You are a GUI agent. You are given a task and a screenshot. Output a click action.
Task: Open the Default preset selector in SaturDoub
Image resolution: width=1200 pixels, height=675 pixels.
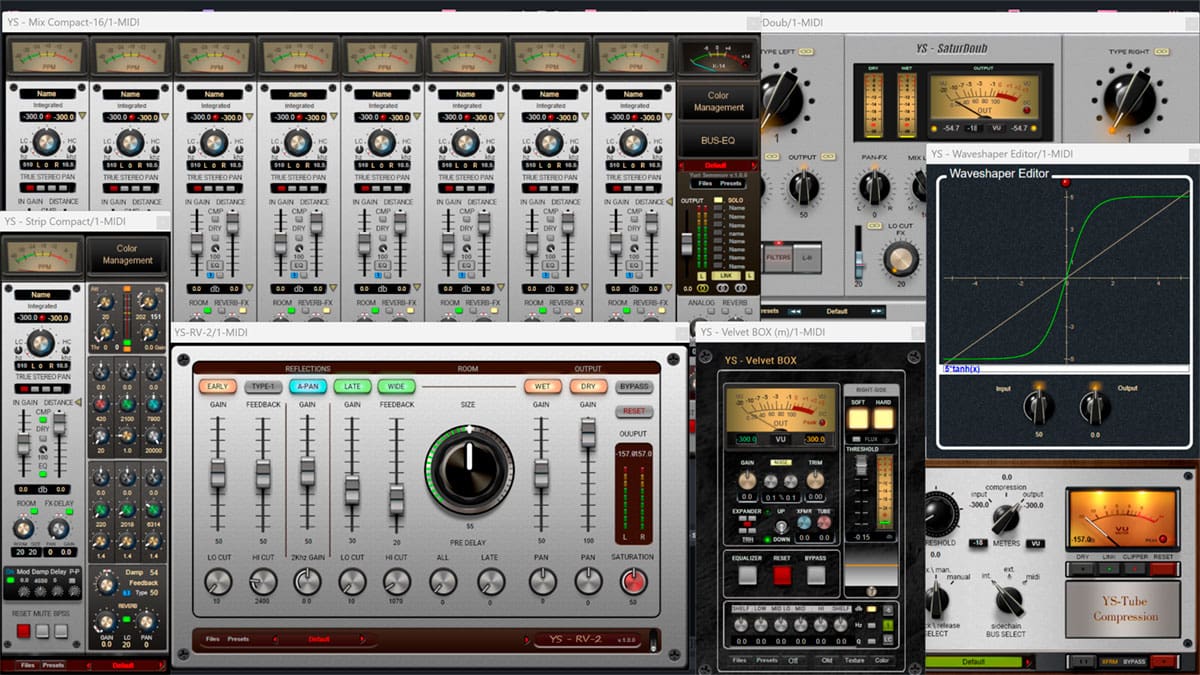tap(836, 311)
